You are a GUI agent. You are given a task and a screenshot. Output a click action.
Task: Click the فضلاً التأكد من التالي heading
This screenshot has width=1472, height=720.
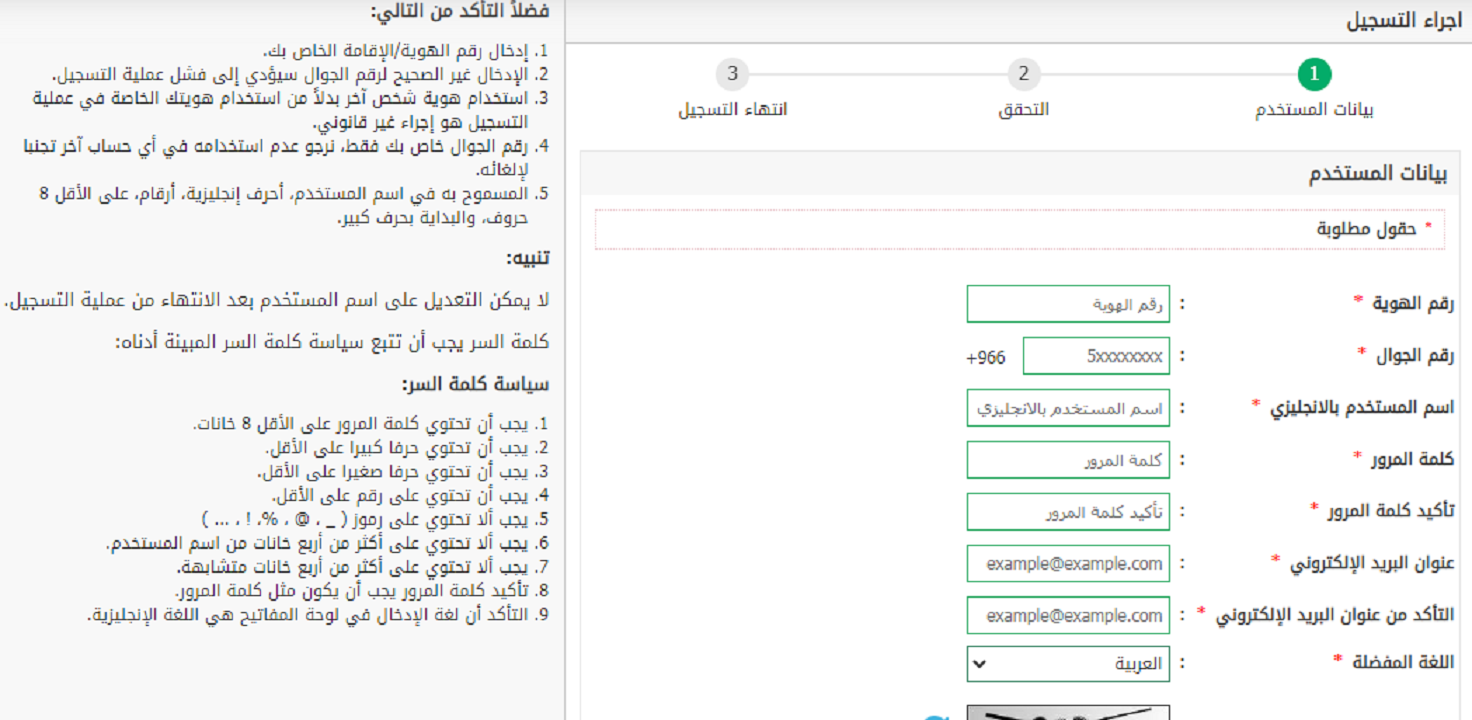click(x=459, y=12)
